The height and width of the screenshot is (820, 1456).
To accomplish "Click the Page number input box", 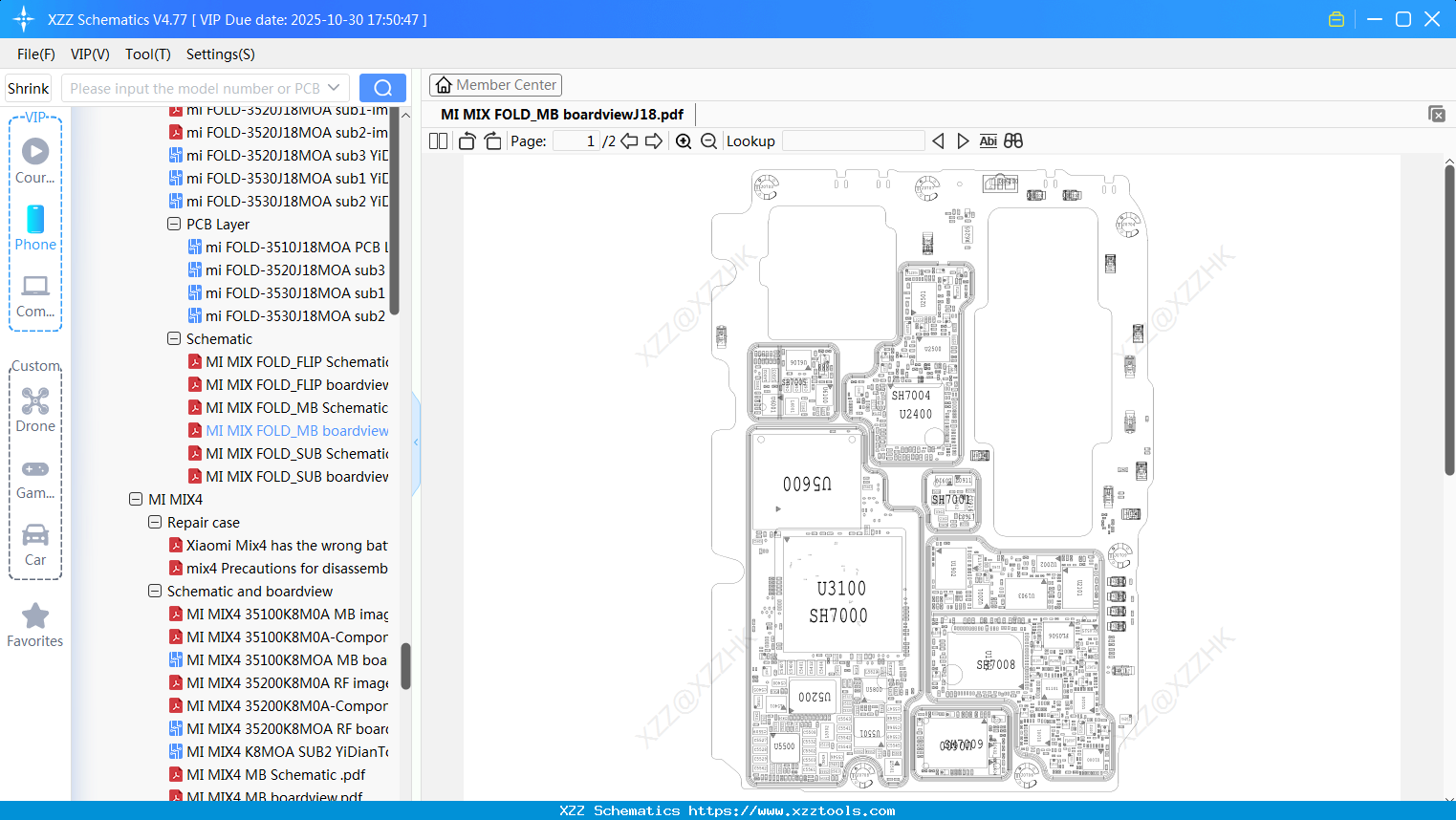I will (x=576, y=140).
